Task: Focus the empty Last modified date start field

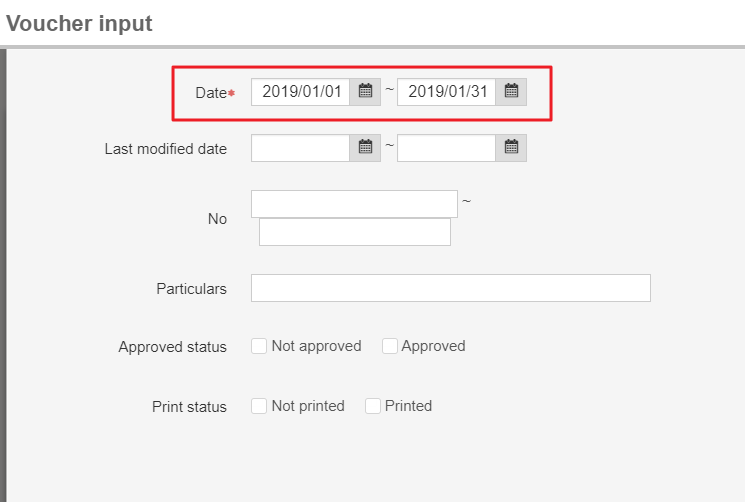Action: (301, 148)
